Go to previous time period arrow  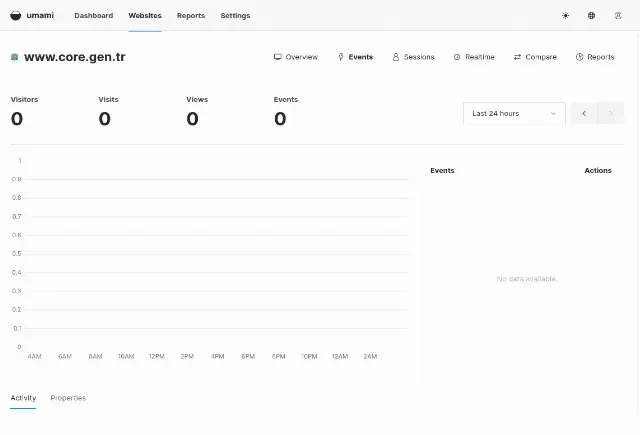[x=584, y=113]
